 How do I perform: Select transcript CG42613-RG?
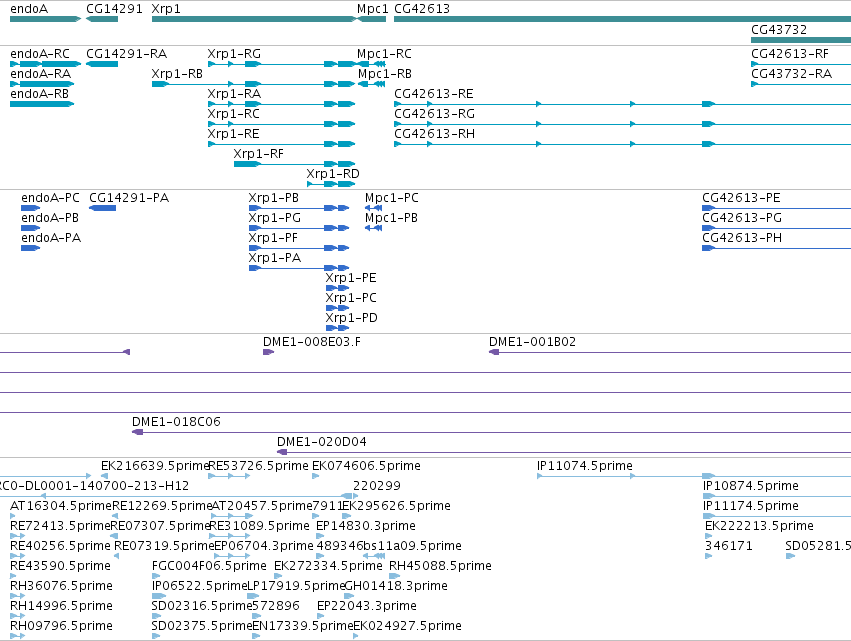[x=623, y=124]
